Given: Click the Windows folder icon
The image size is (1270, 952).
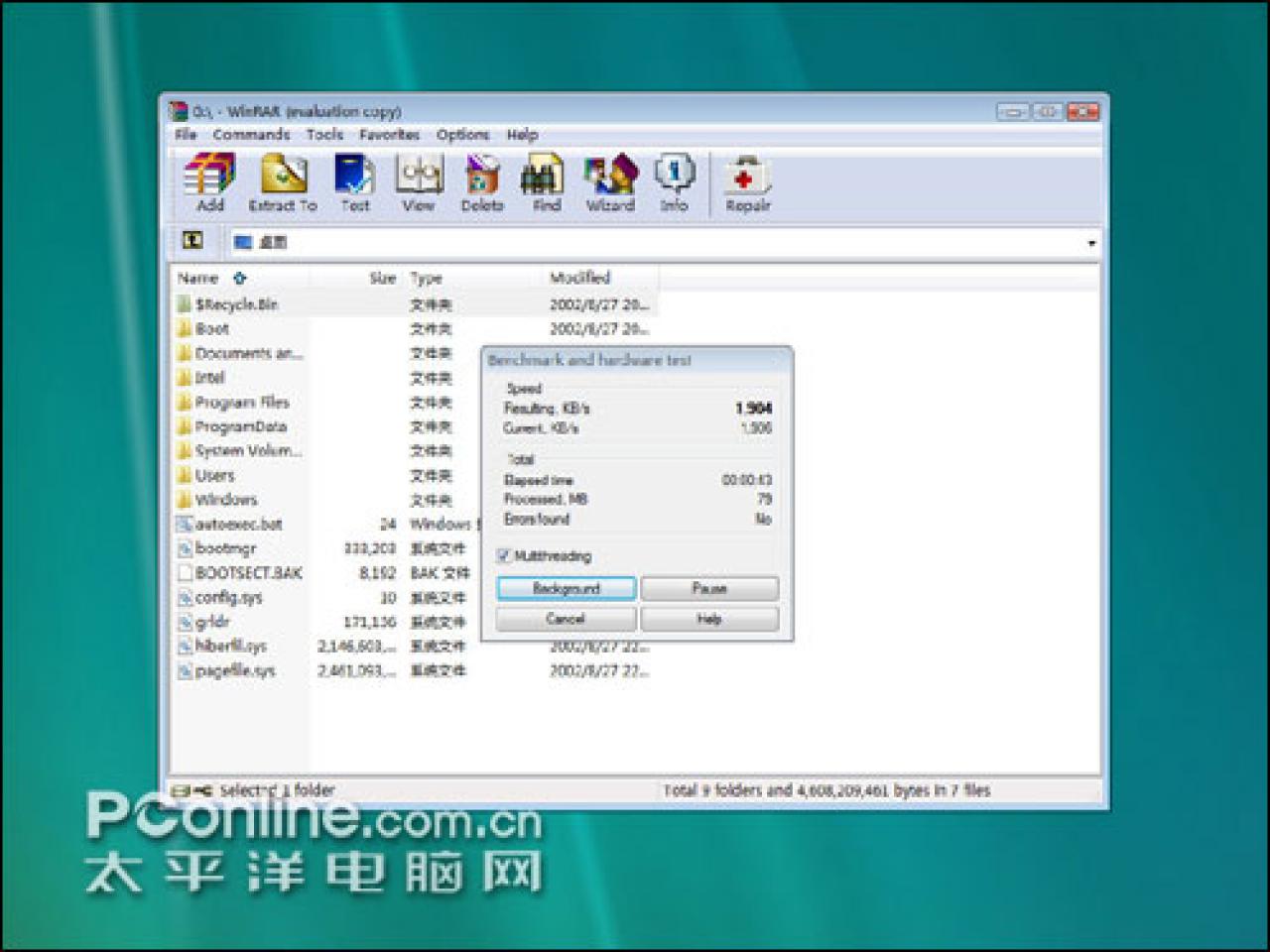Looking at the screenshot, I should pyautogui.click(x=185, y=500).
